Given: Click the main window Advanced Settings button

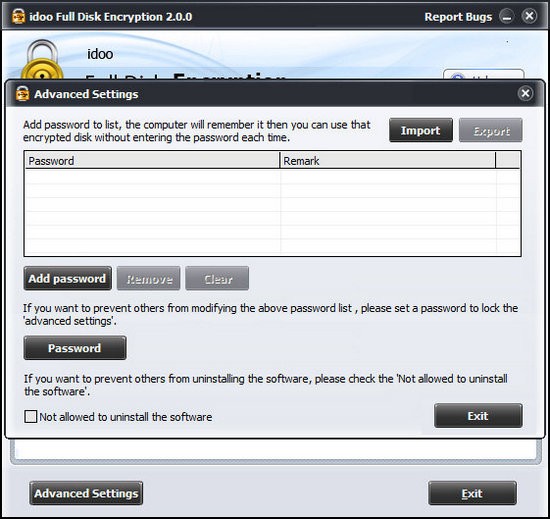Looking at the screenshot, I should pos(86,493).
